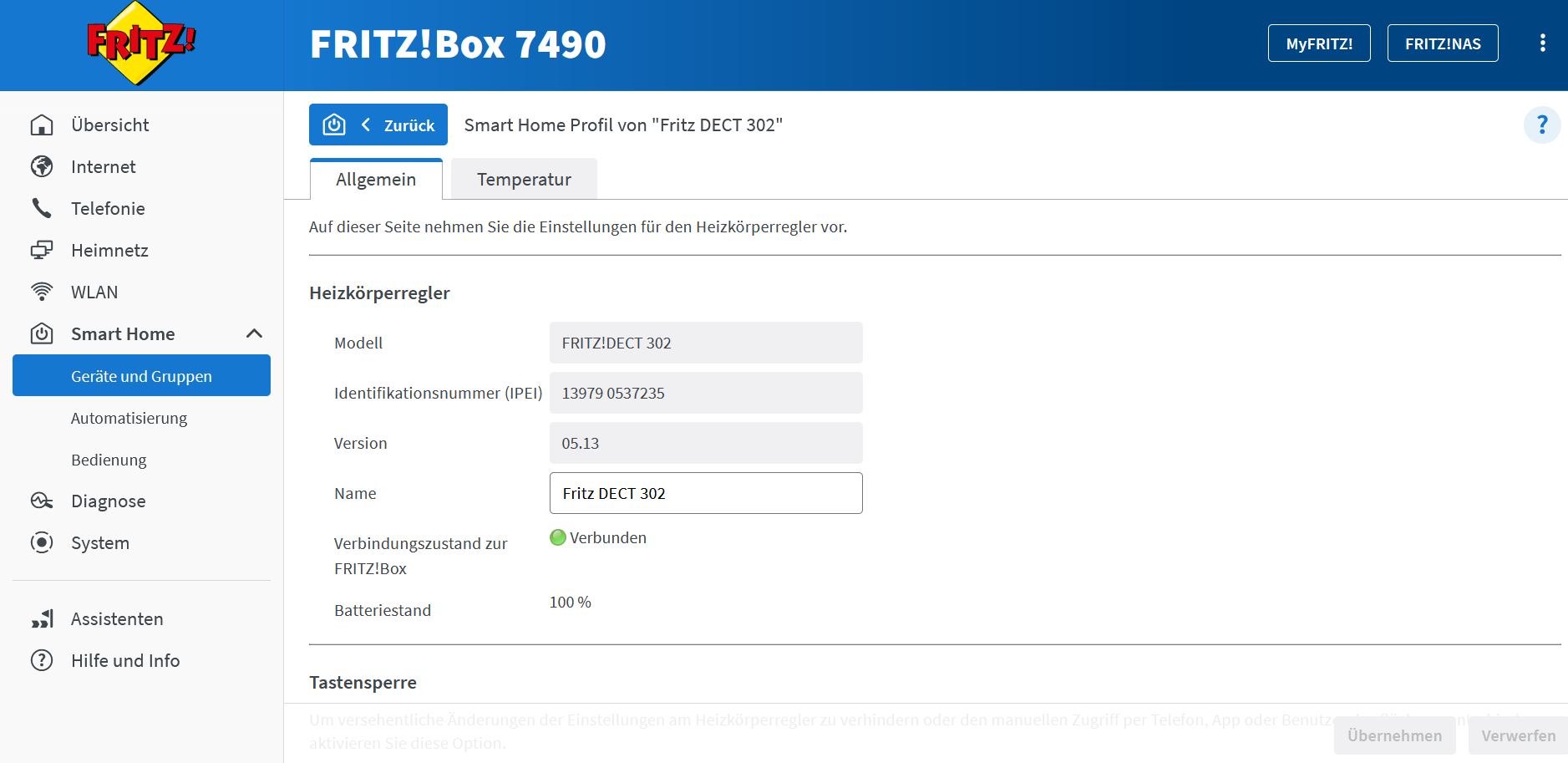Click the Tastensperre section heading
The image size is (1568, 763).
[363, 682]
